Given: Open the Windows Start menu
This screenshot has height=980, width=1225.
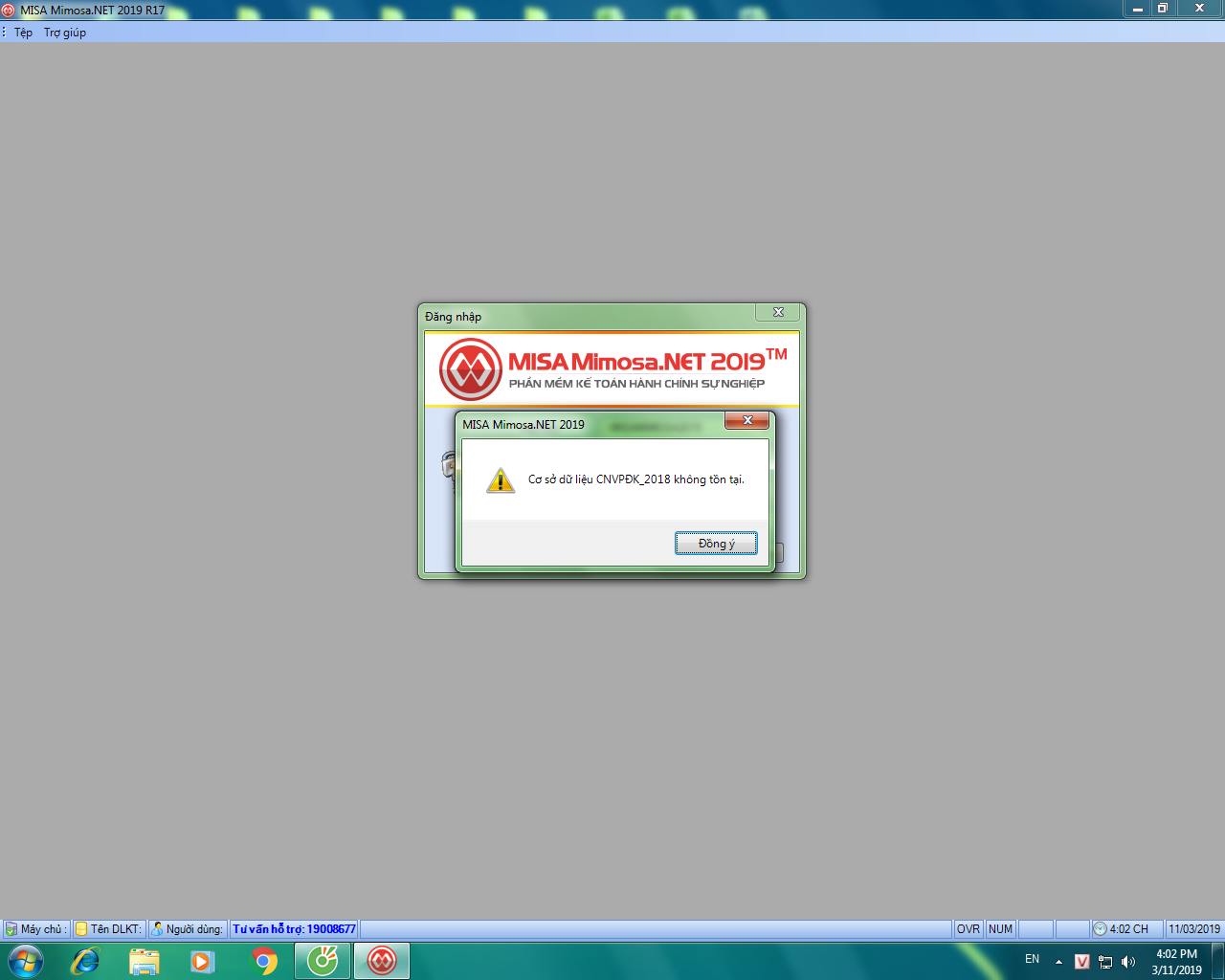Looking at the screenshot, I should 26,961.
